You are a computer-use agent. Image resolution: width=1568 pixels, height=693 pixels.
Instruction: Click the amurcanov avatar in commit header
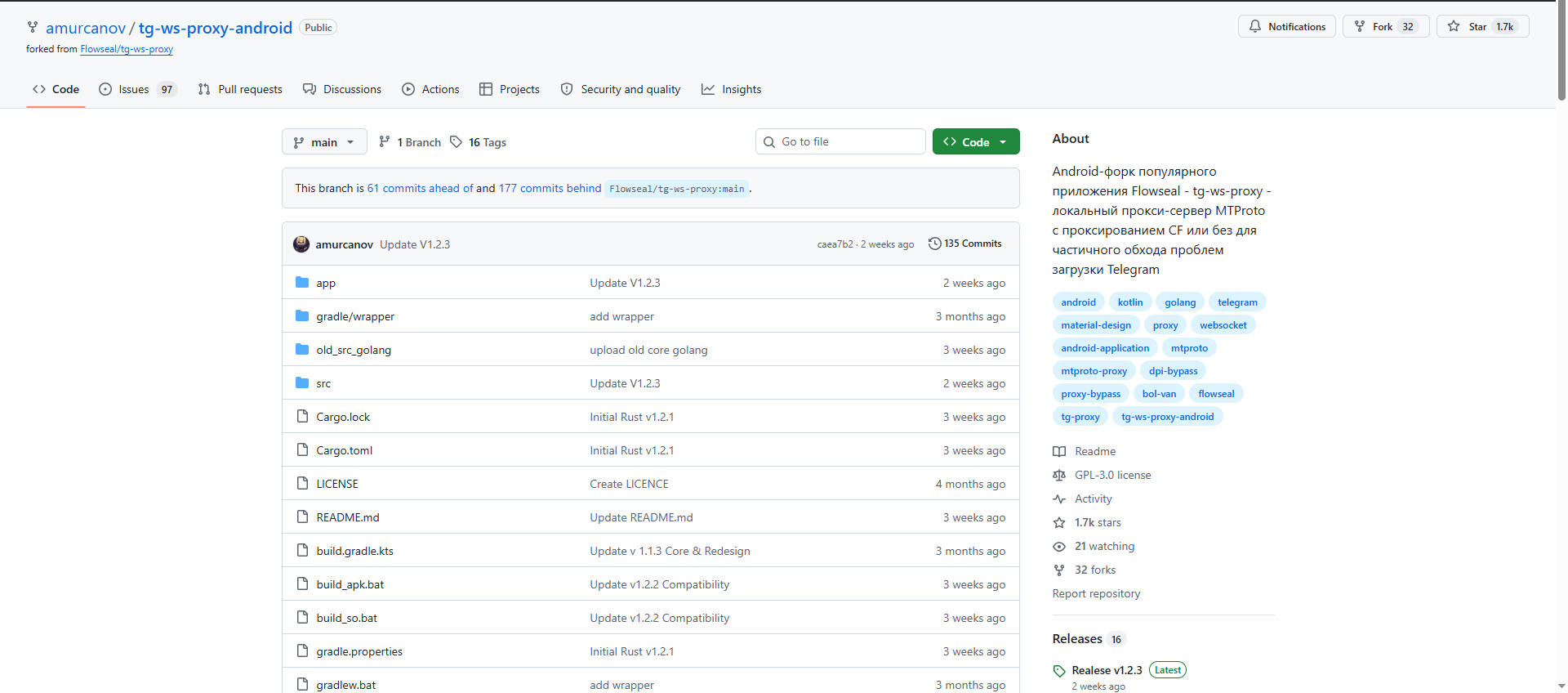tap(301, 244)
